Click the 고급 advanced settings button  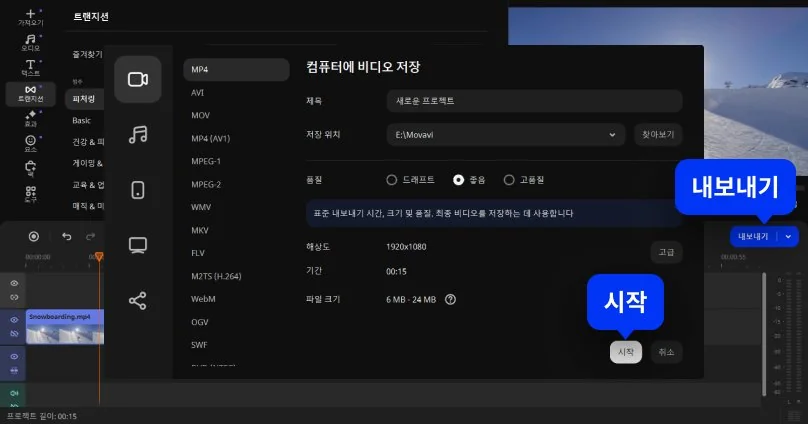[666, 252]
